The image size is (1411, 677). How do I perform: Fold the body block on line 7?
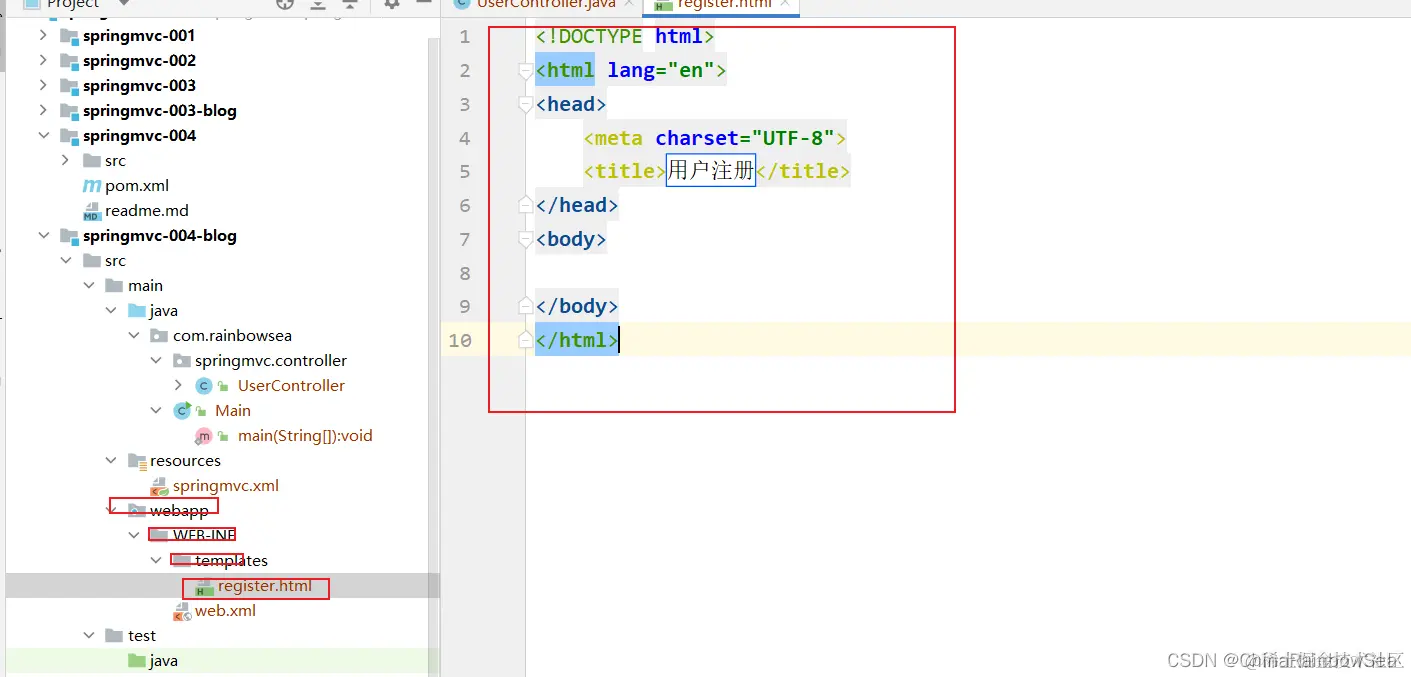pos(525,239)
